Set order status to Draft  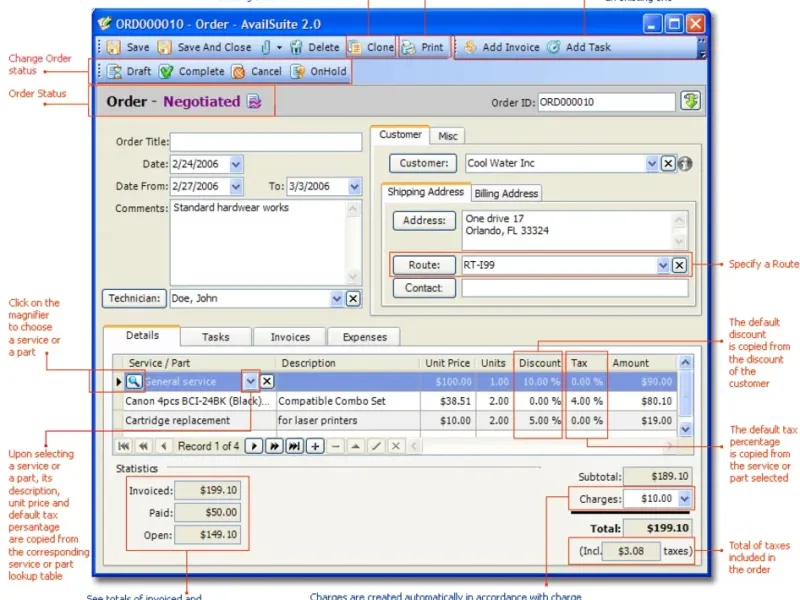pos(130,71)
